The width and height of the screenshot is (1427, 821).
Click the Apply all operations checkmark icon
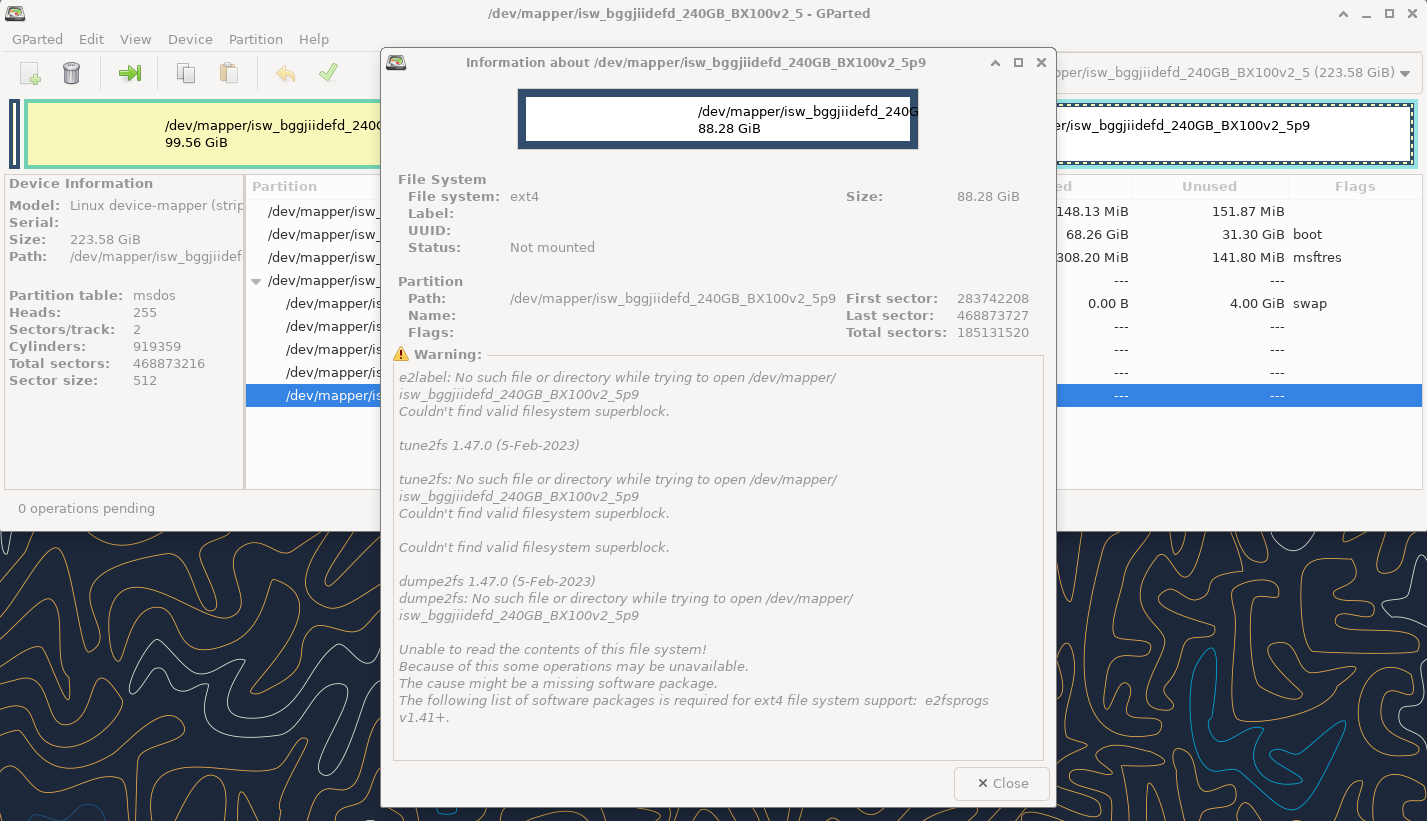pyautogui.click(x=328, y=73)
